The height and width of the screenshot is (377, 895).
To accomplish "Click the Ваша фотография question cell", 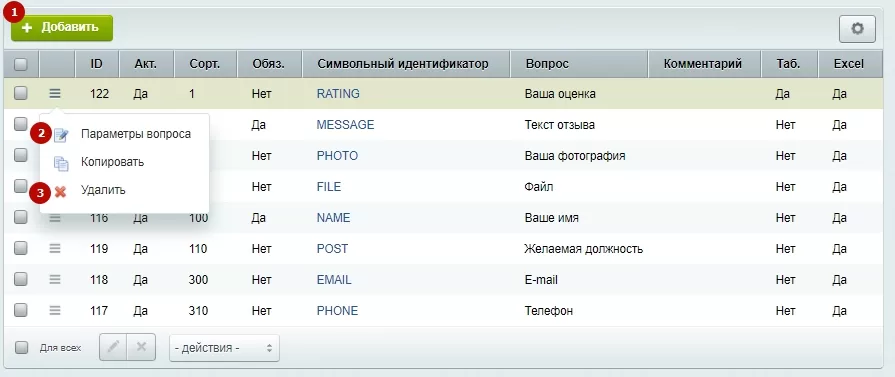I will tap(575, 155).
